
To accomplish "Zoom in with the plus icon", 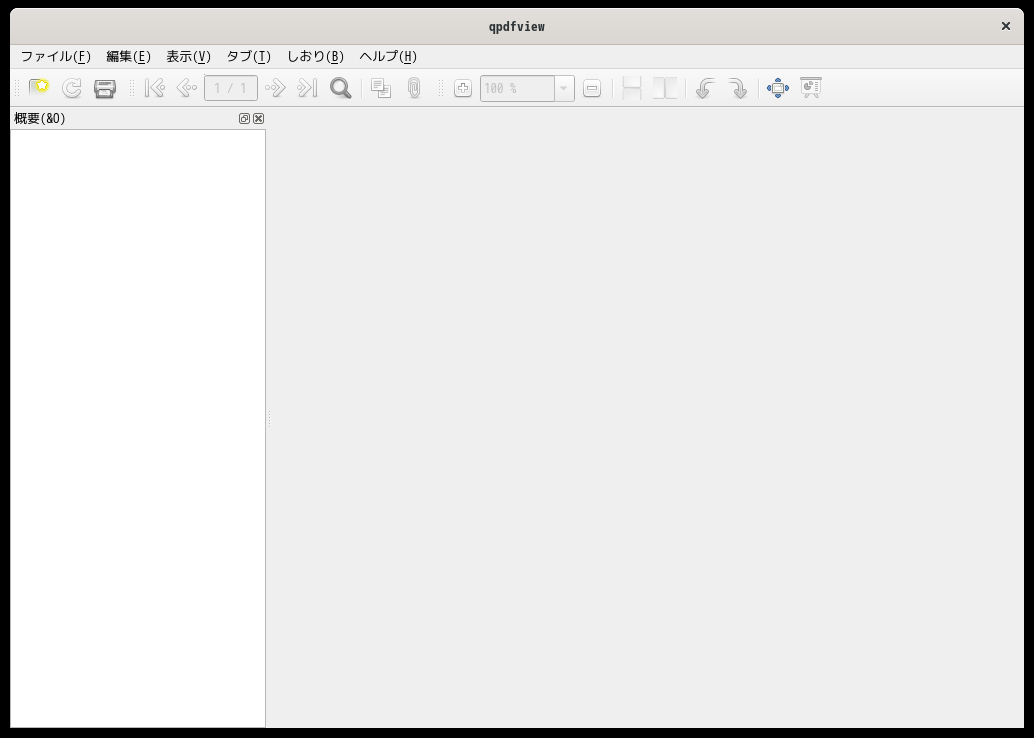I will pos(463,88).
